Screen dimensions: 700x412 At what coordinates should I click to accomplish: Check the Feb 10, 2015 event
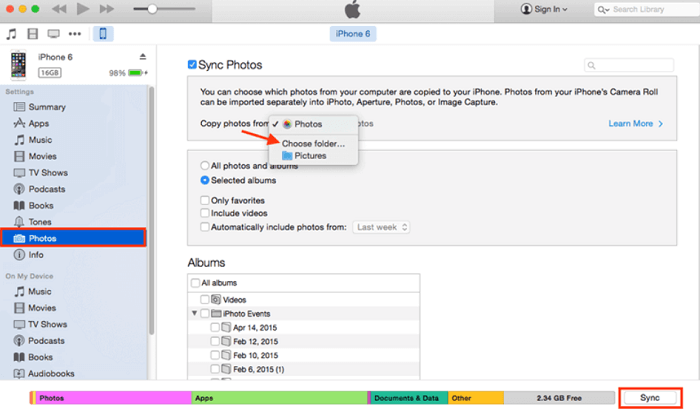[x=215, y=355]
